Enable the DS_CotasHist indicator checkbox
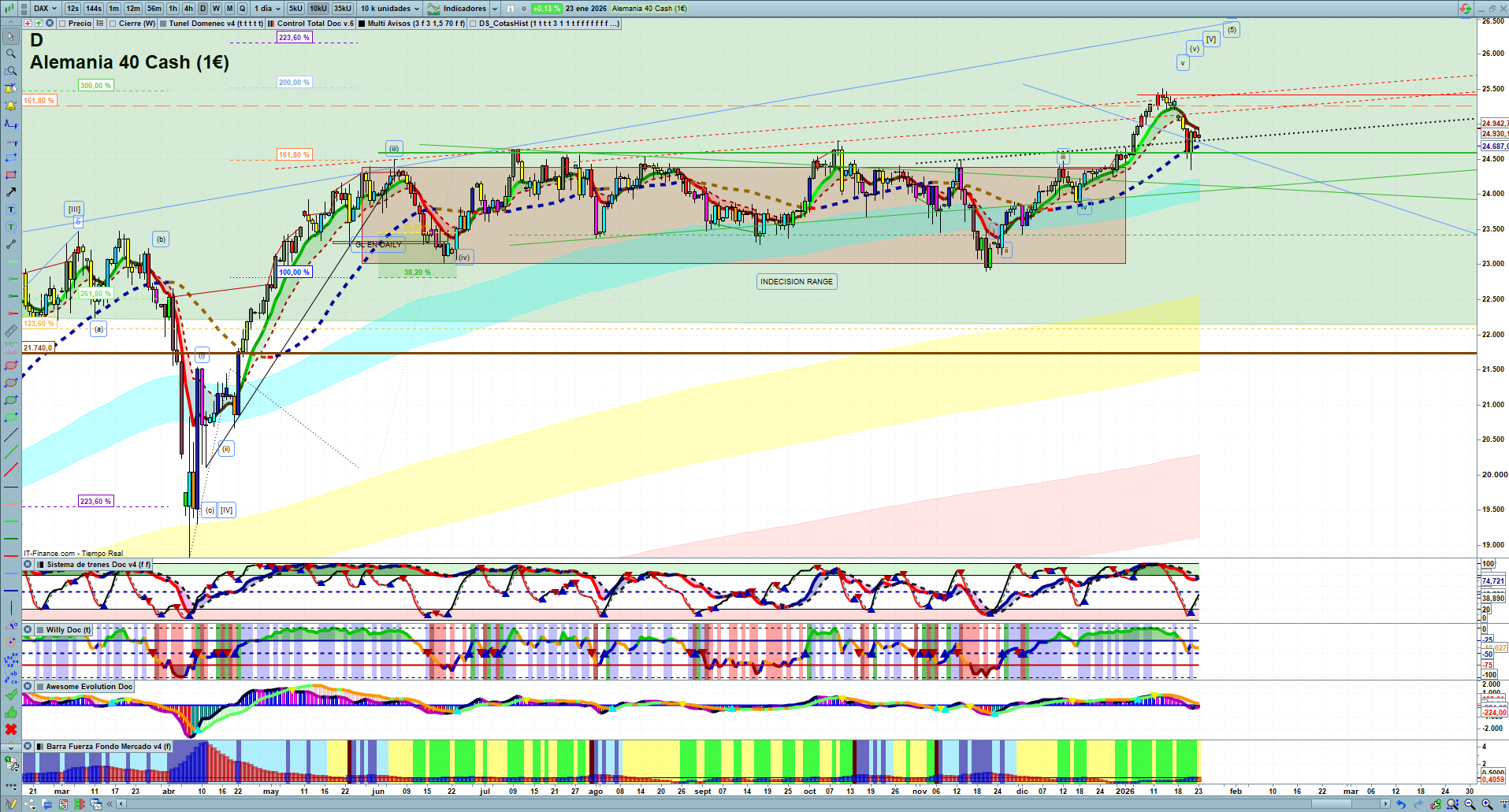Screen dimensions: 1509x812 click(x=473, y=24)
